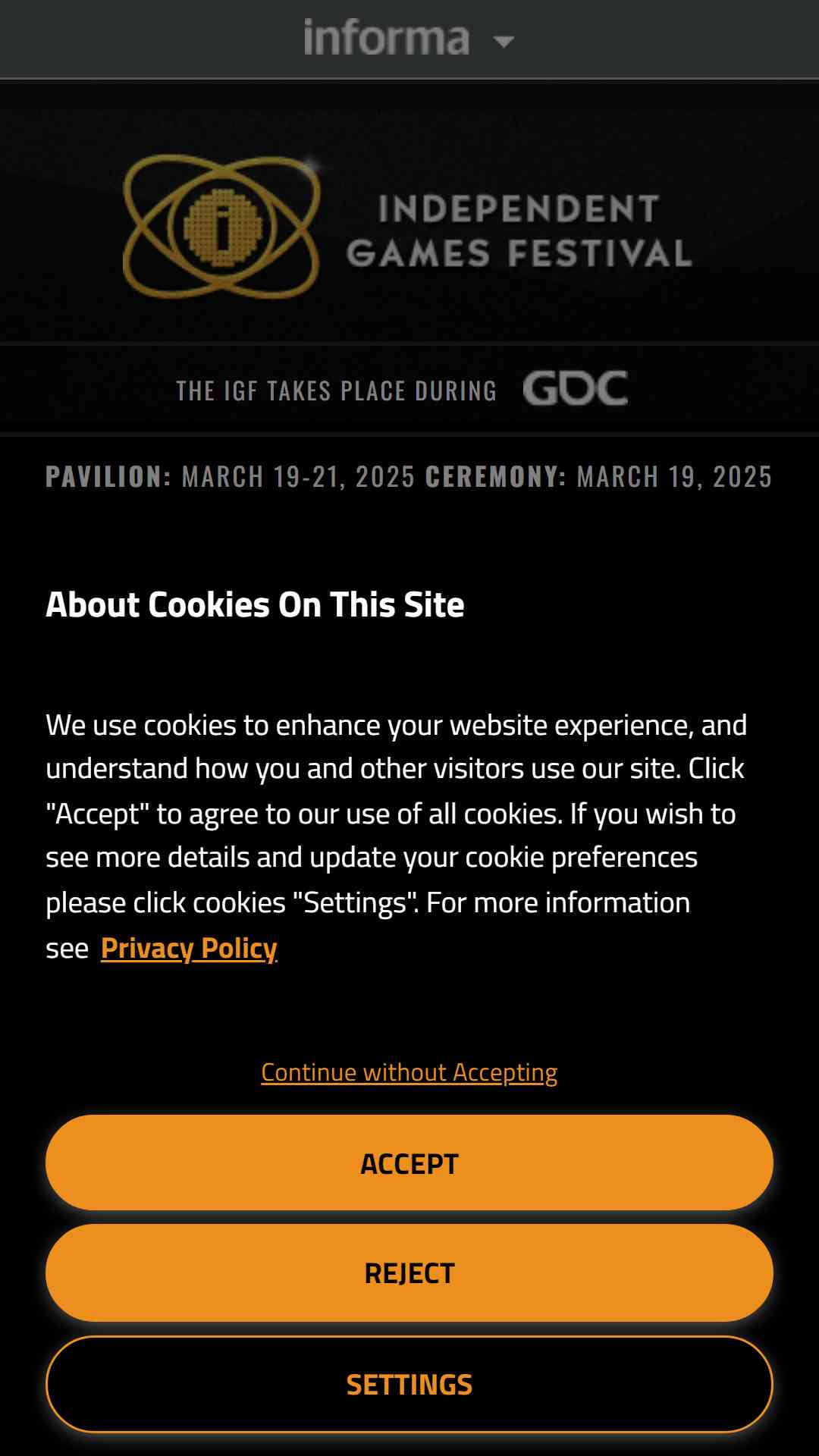Click the CEREMONY label

(496, 477)
